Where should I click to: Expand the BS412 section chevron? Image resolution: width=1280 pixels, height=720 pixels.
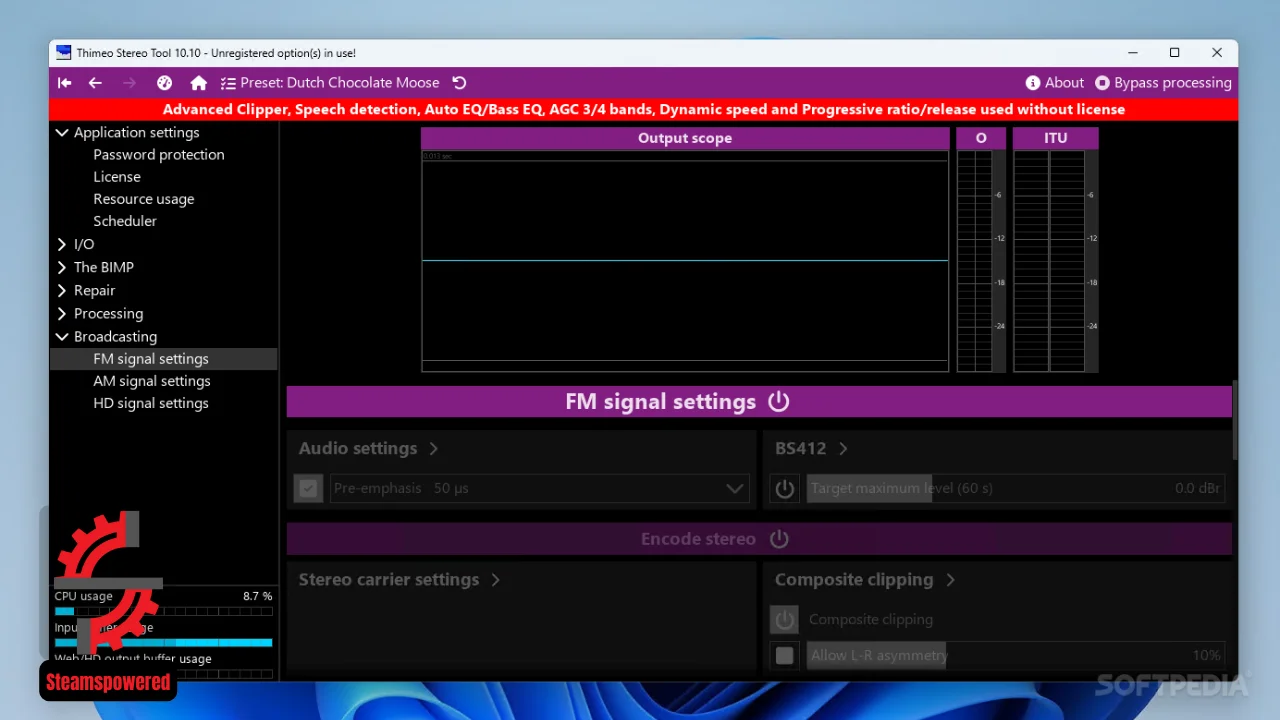[x=843, y=449]
